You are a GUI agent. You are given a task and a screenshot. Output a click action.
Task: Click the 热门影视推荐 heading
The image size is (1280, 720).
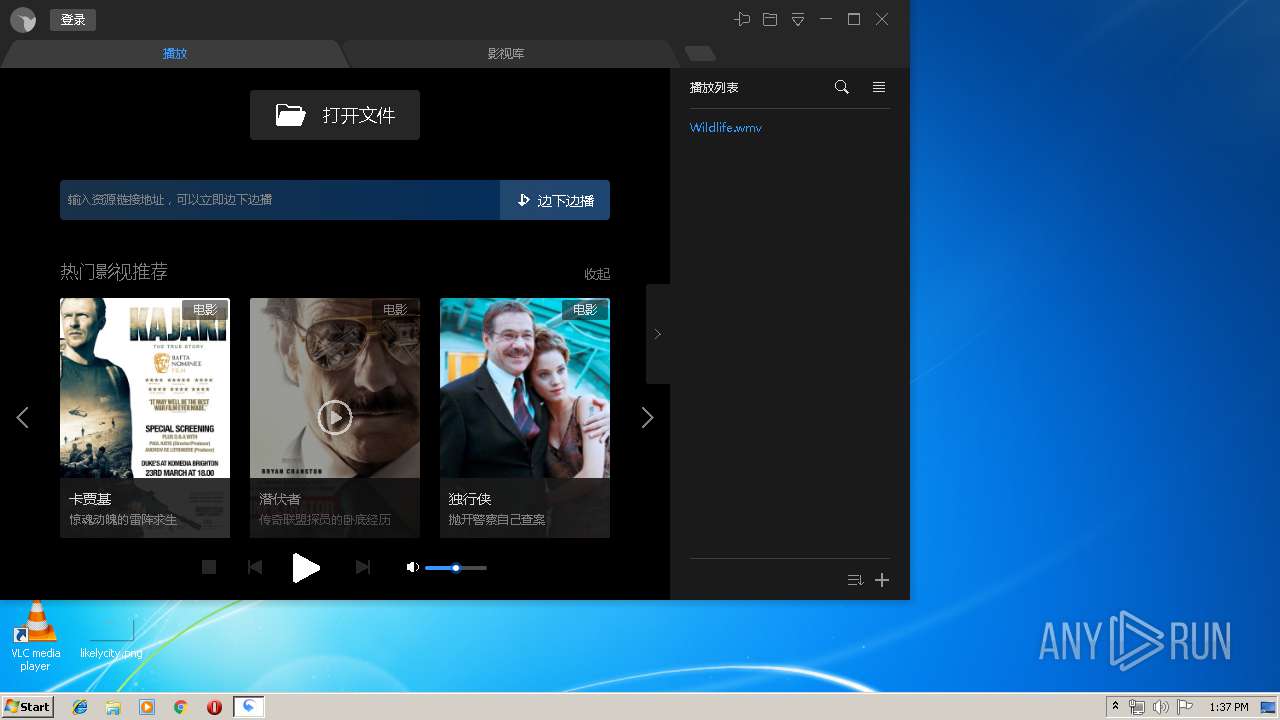(114, 272)
